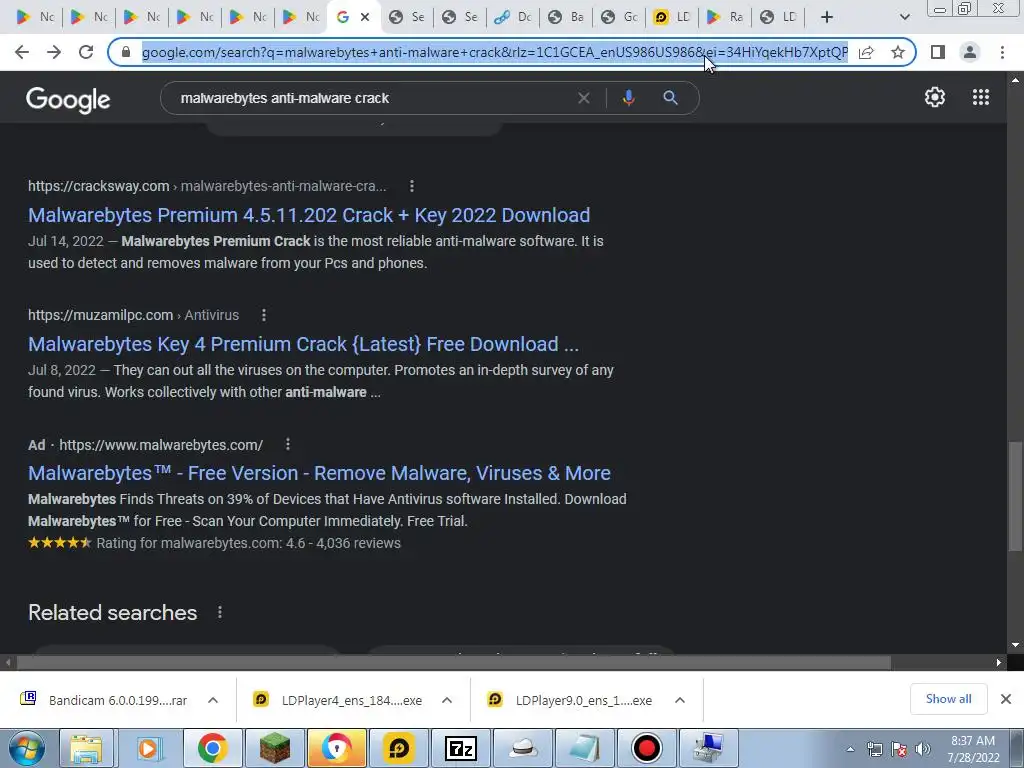
Task: Switch to the 'Gc' browser tab
Action: coord(619,17)
